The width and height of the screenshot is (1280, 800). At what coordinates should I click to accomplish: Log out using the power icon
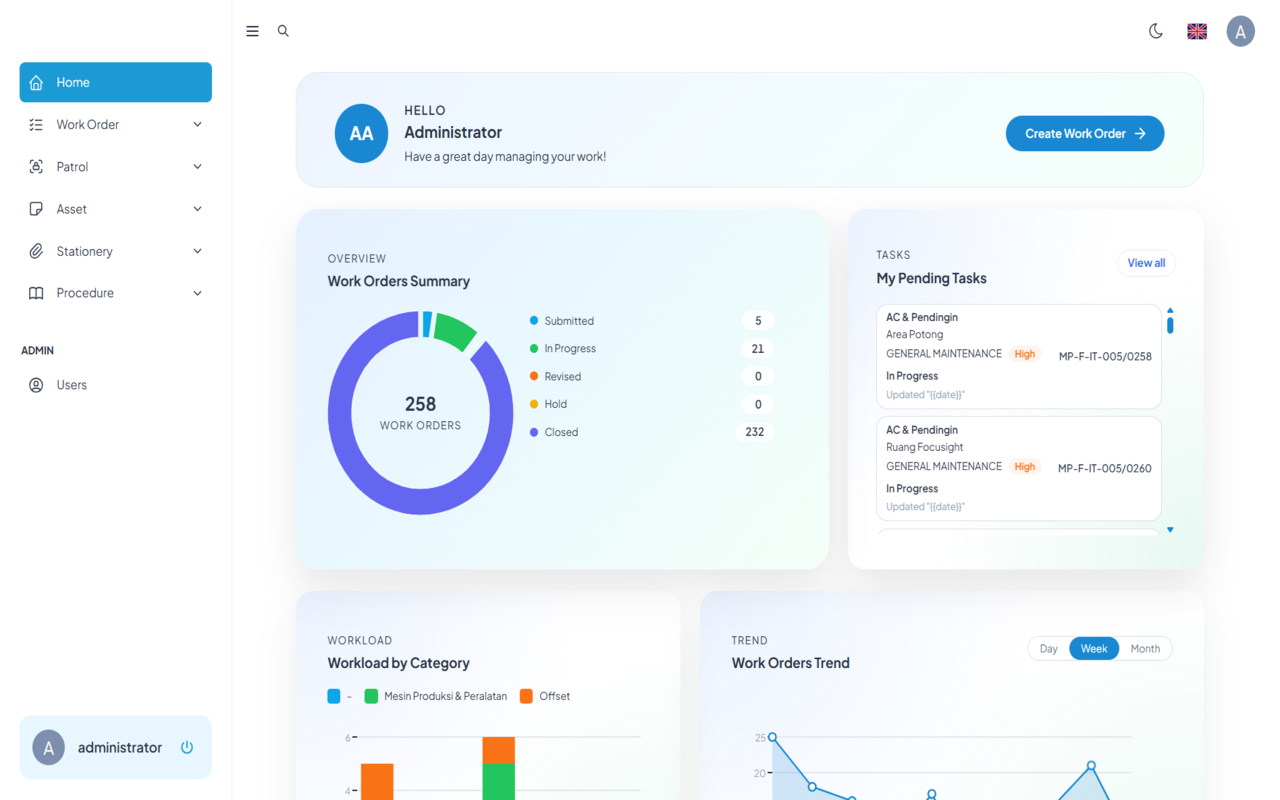coord(187,747)
